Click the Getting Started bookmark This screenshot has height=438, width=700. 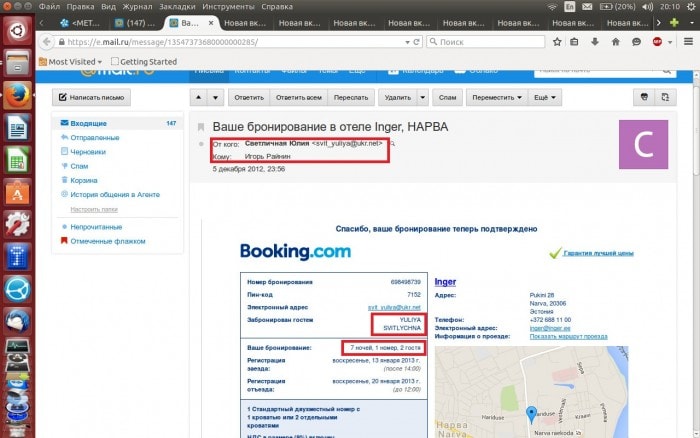(143, 62)
